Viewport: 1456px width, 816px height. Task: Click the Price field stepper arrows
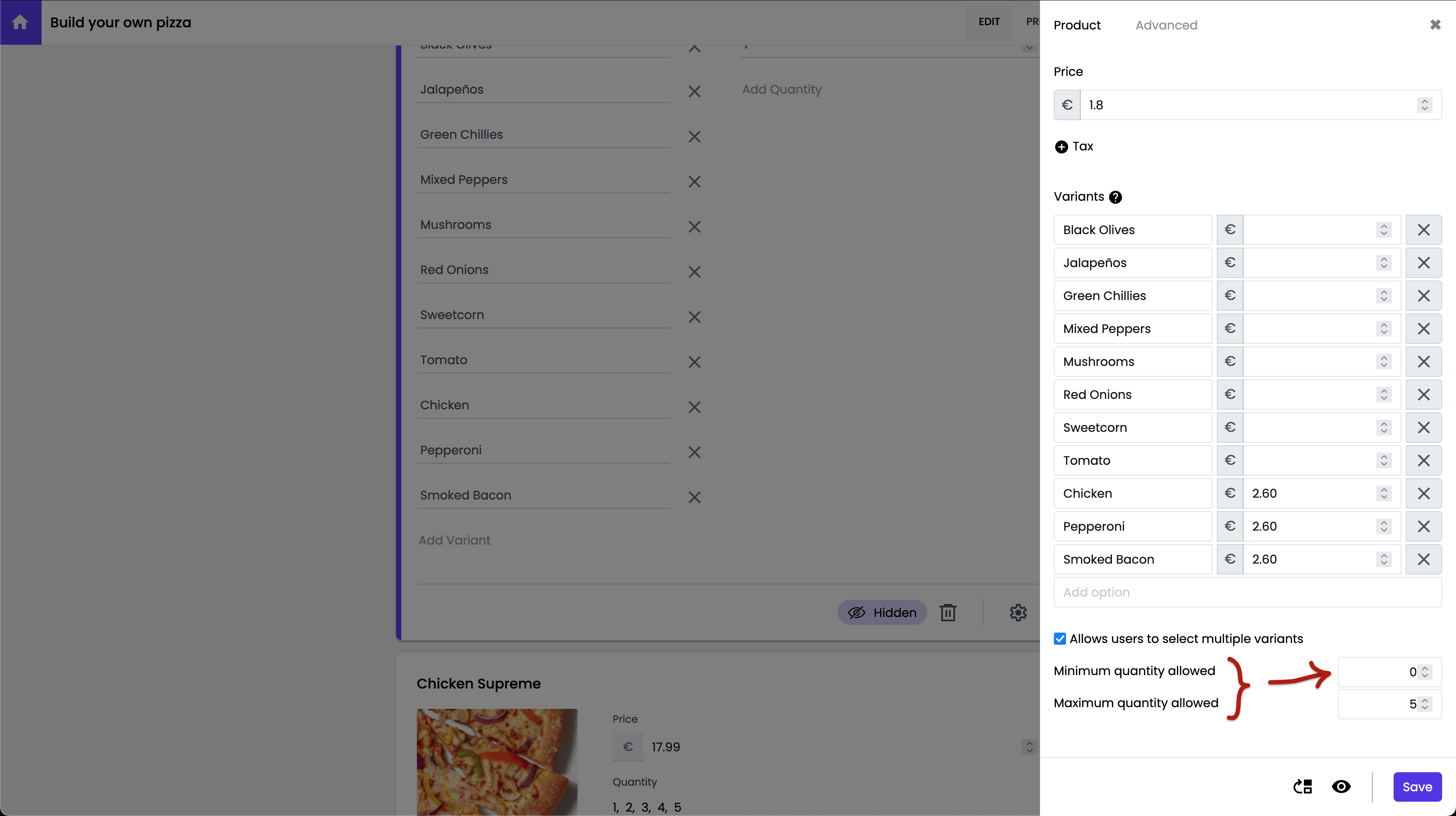[1424, 105]
